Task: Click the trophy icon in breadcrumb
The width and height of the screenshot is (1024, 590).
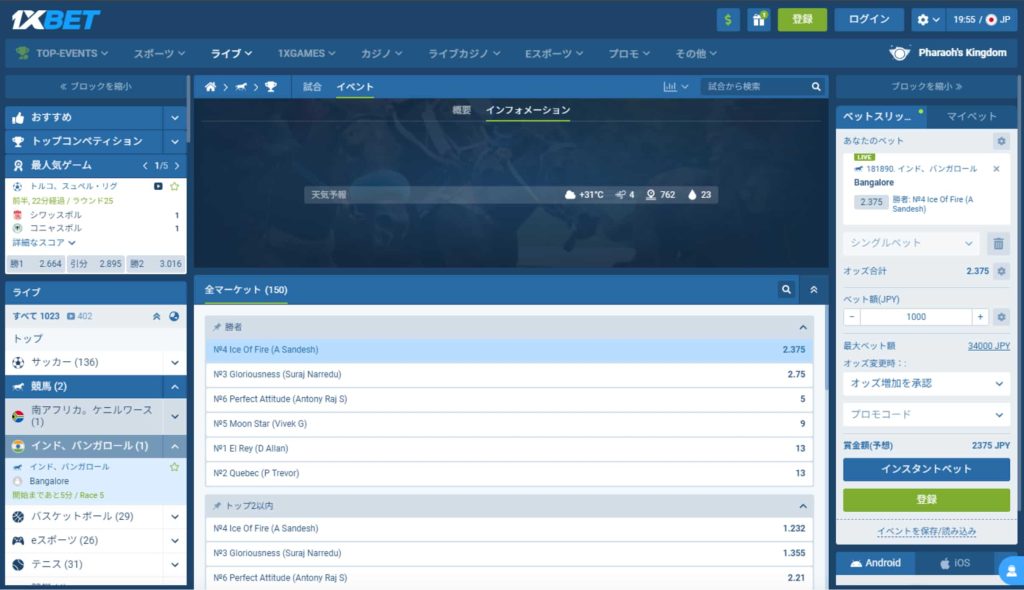Action: click(x=271, y=87)
